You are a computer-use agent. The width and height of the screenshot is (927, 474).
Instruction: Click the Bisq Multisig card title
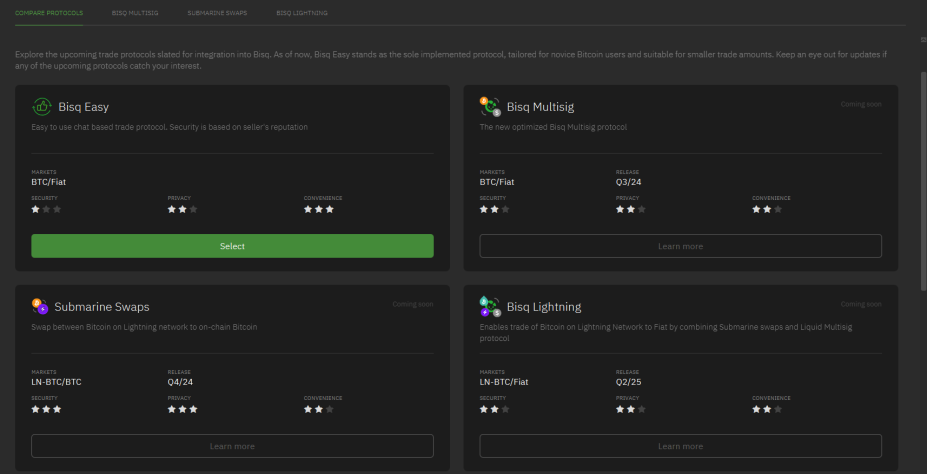click(x=540, y=107)
